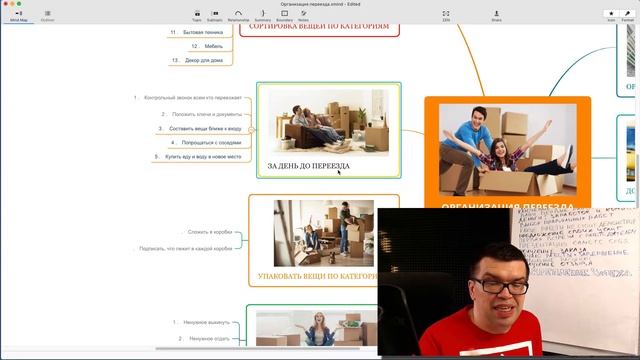Select subtopic Положить ключи и документы
The width and height of the screenshot is (640, 360).
coord(207,114)
